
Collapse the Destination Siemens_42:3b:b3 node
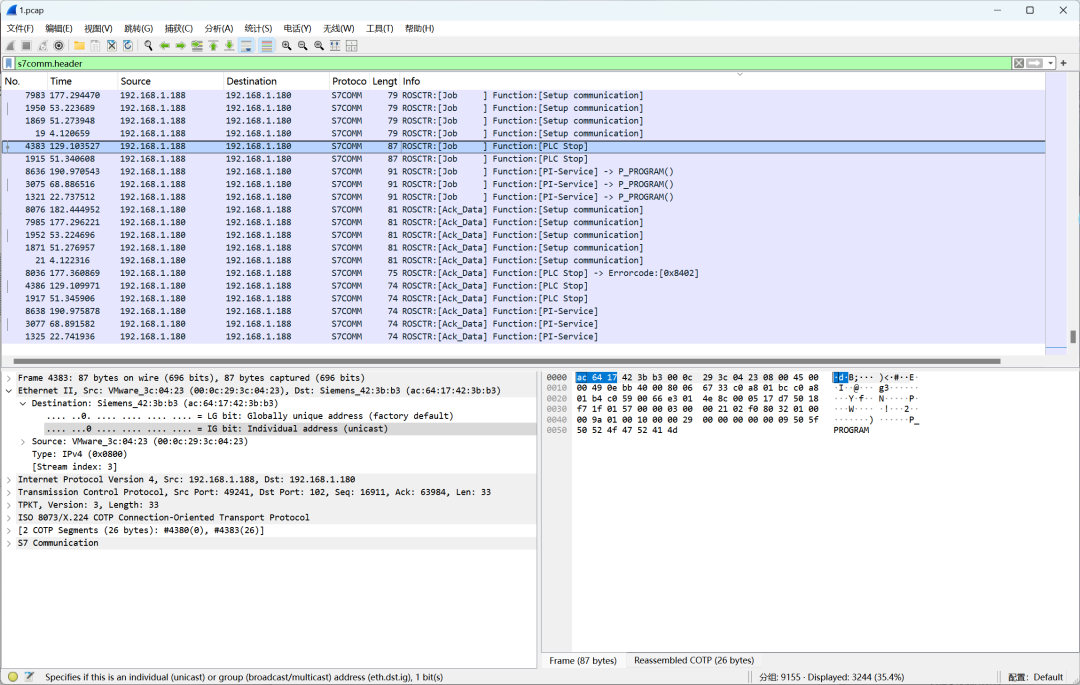tap(23, 403)
